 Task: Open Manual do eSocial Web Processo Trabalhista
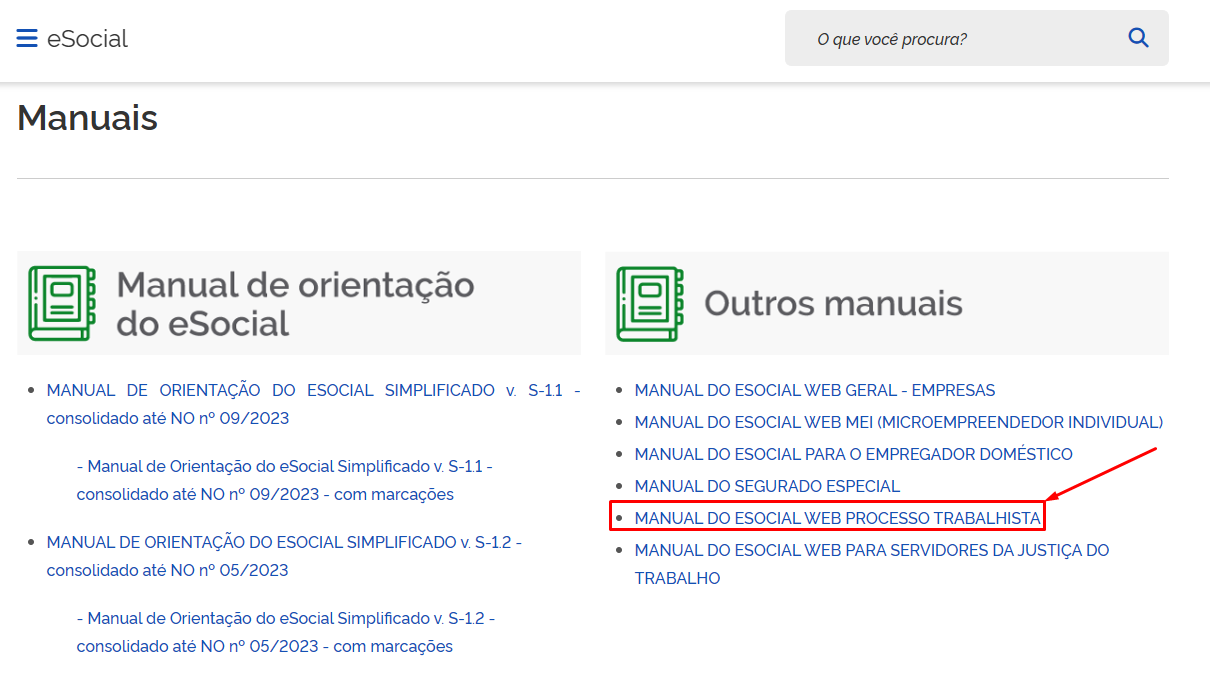(837, 518)
